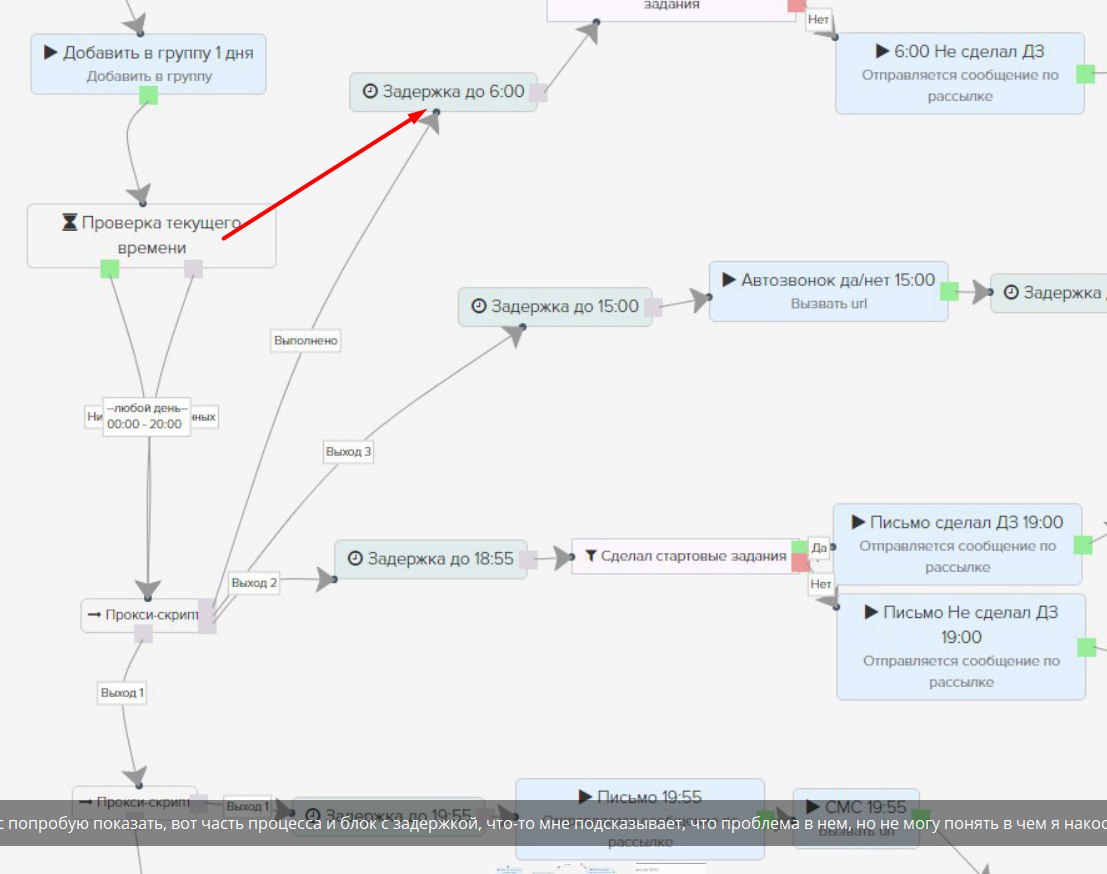Click play icon on 'Письмо Не сделал ДЗ 19:00'

click(x=871, y=612)
